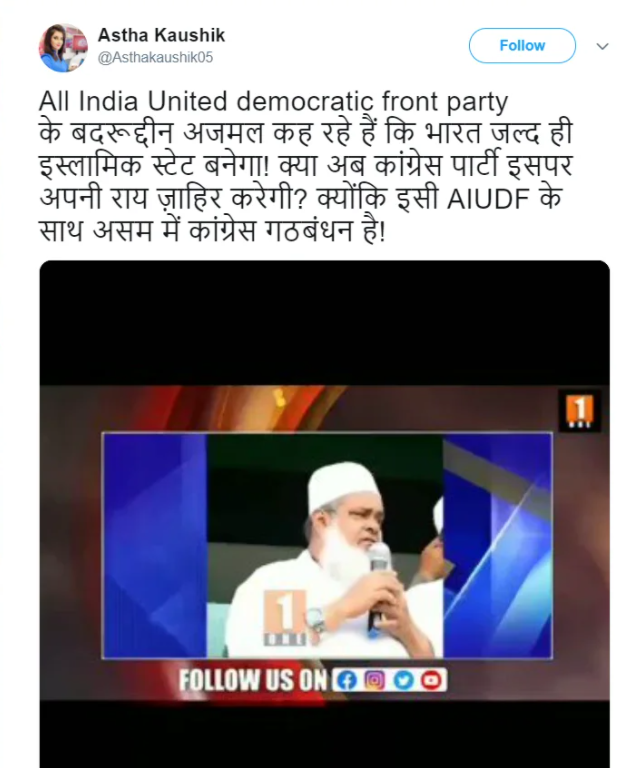The height and width of the screenshot is (768, 639).
Task: Click the Facebook icon in video banner
Action: coord(346,680)
